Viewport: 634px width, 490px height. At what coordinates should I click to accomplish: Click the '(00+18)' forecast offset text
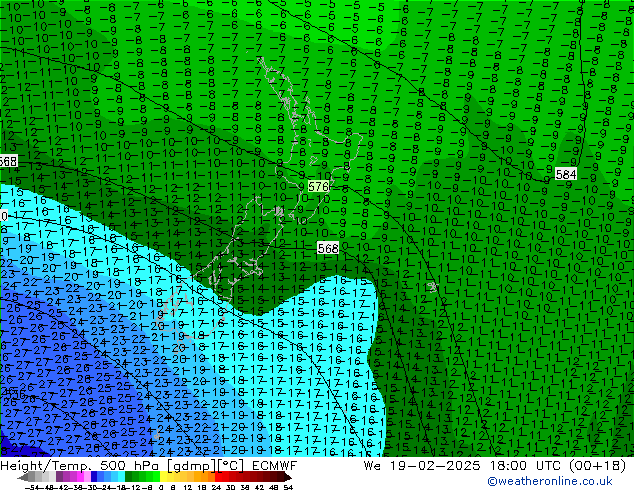tap(598, 465)
